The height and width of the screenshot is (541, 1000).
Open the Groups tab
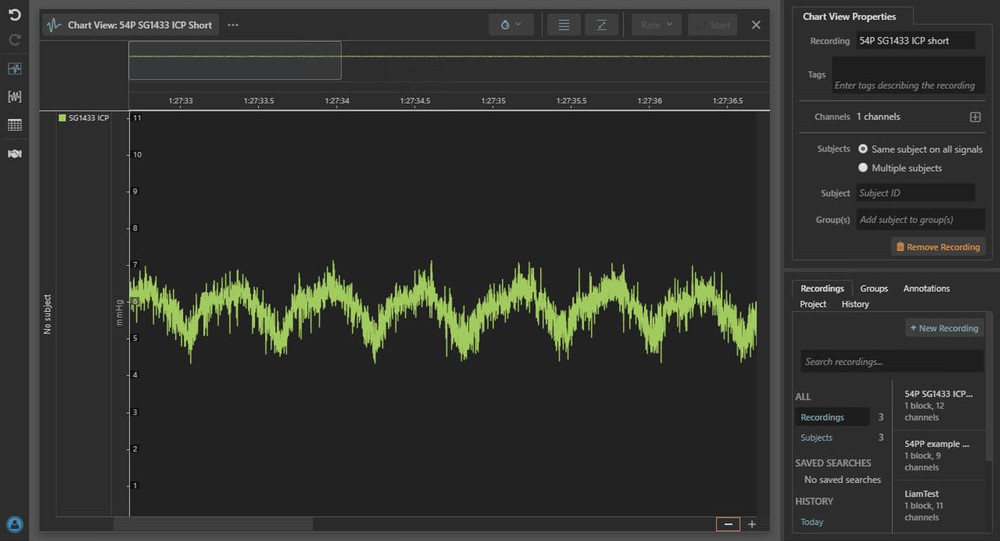874,288
